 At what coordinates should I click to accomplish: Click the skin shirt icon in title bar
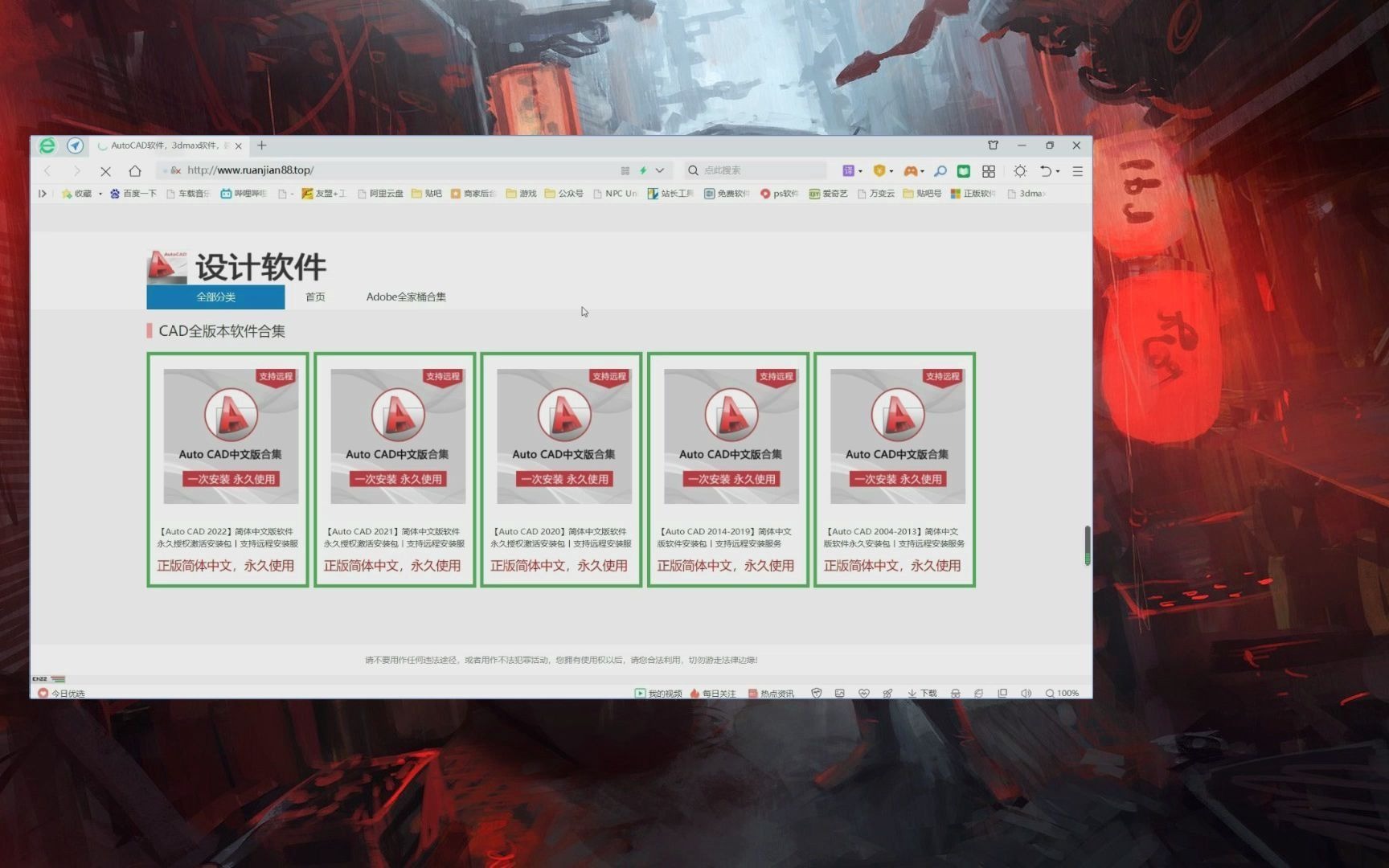click(994, 145)
